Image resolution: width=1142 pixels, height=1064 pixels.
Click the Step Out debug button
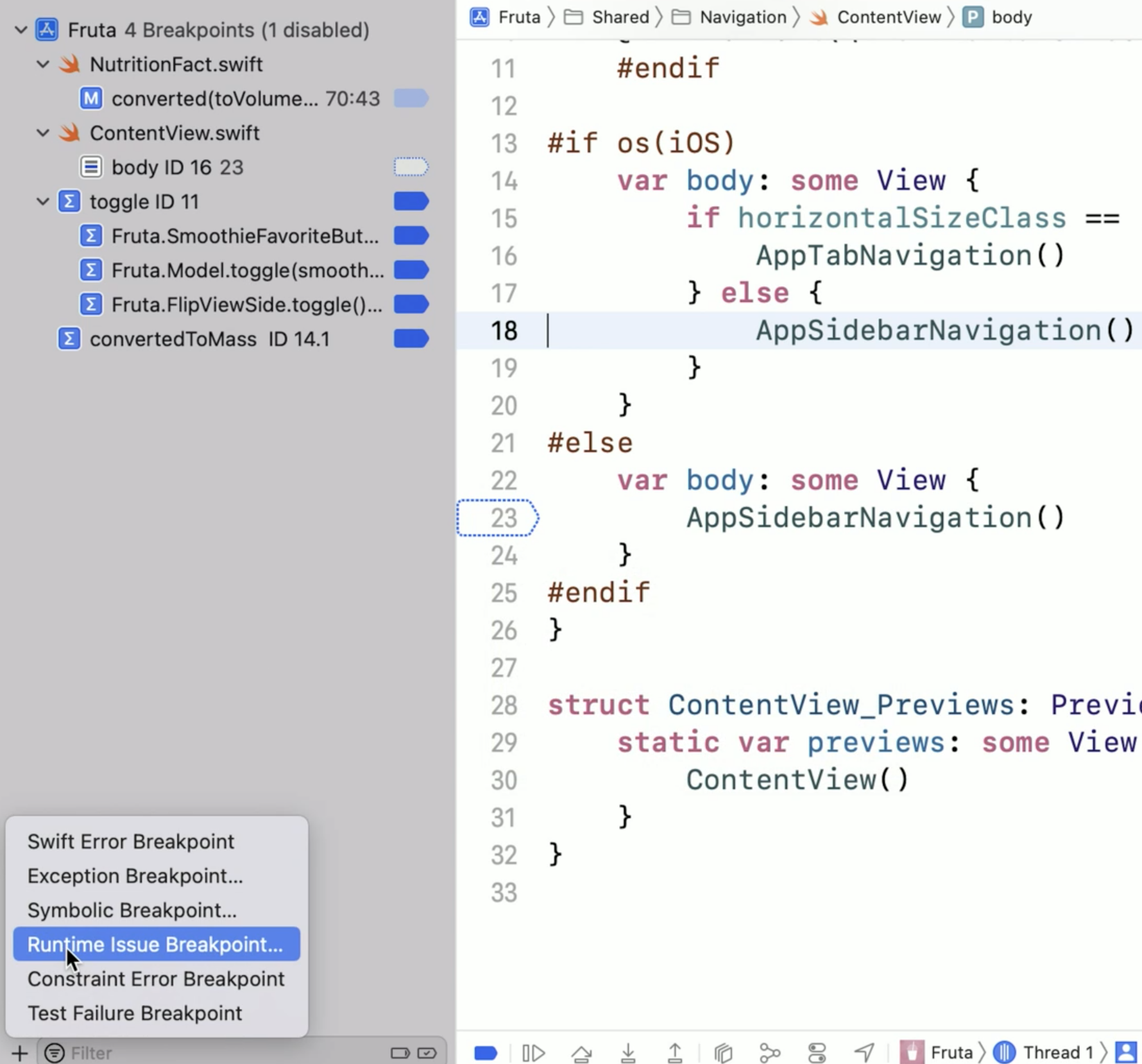coord(674,1053)
